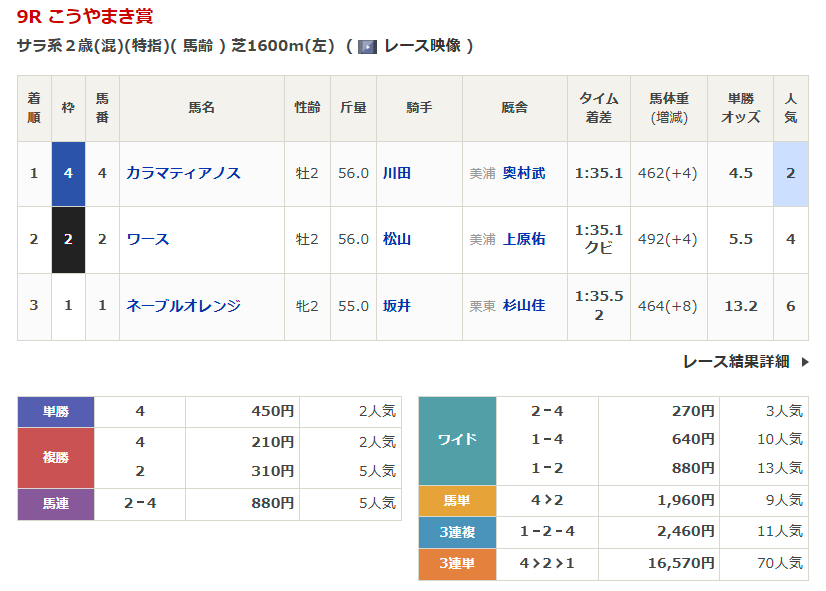
Task: Click the orange 3連単 payout label
Action: (x=457, y=564)
